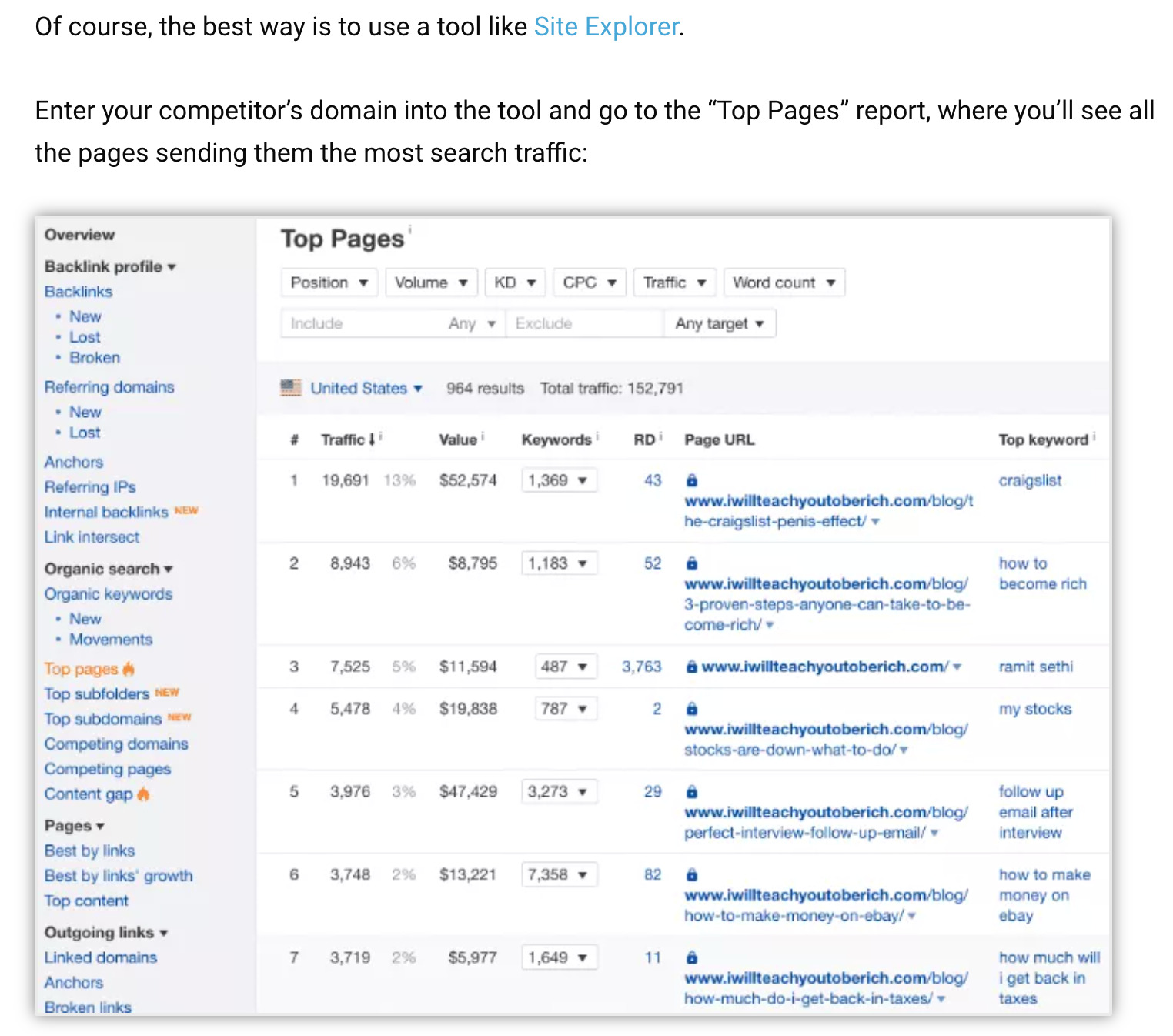
Task: Click the lock icon on the ramit sethi row
Action: [x=691, y=667]
